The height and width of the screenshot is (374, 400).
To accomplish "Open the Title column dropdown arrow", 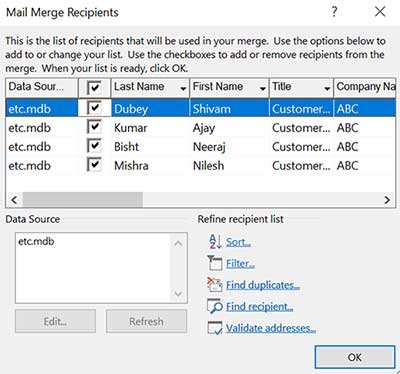I will pos(327,89).
